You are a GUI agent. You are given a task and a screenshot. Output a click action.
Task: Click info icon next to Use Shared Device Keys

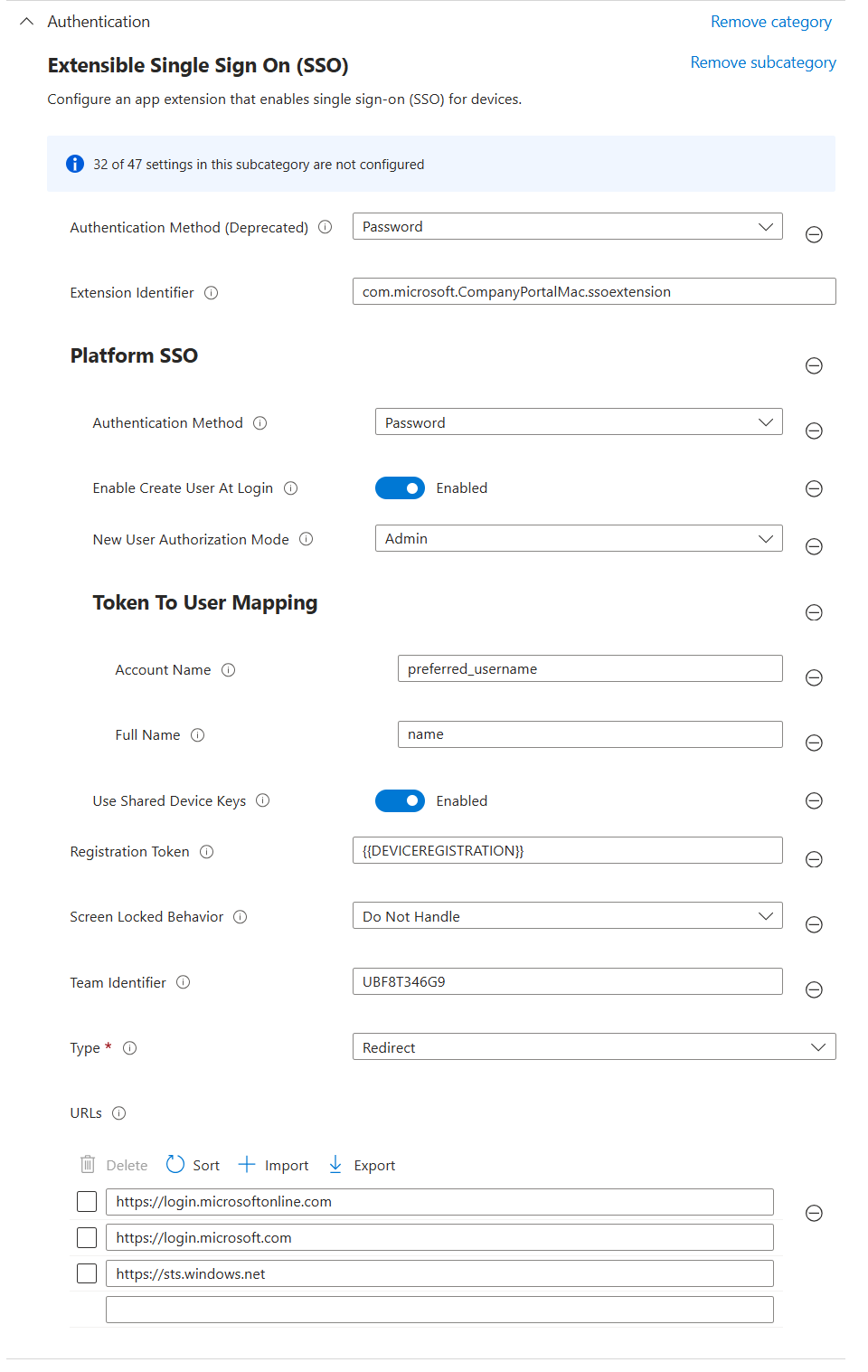[x=263, y=800]
